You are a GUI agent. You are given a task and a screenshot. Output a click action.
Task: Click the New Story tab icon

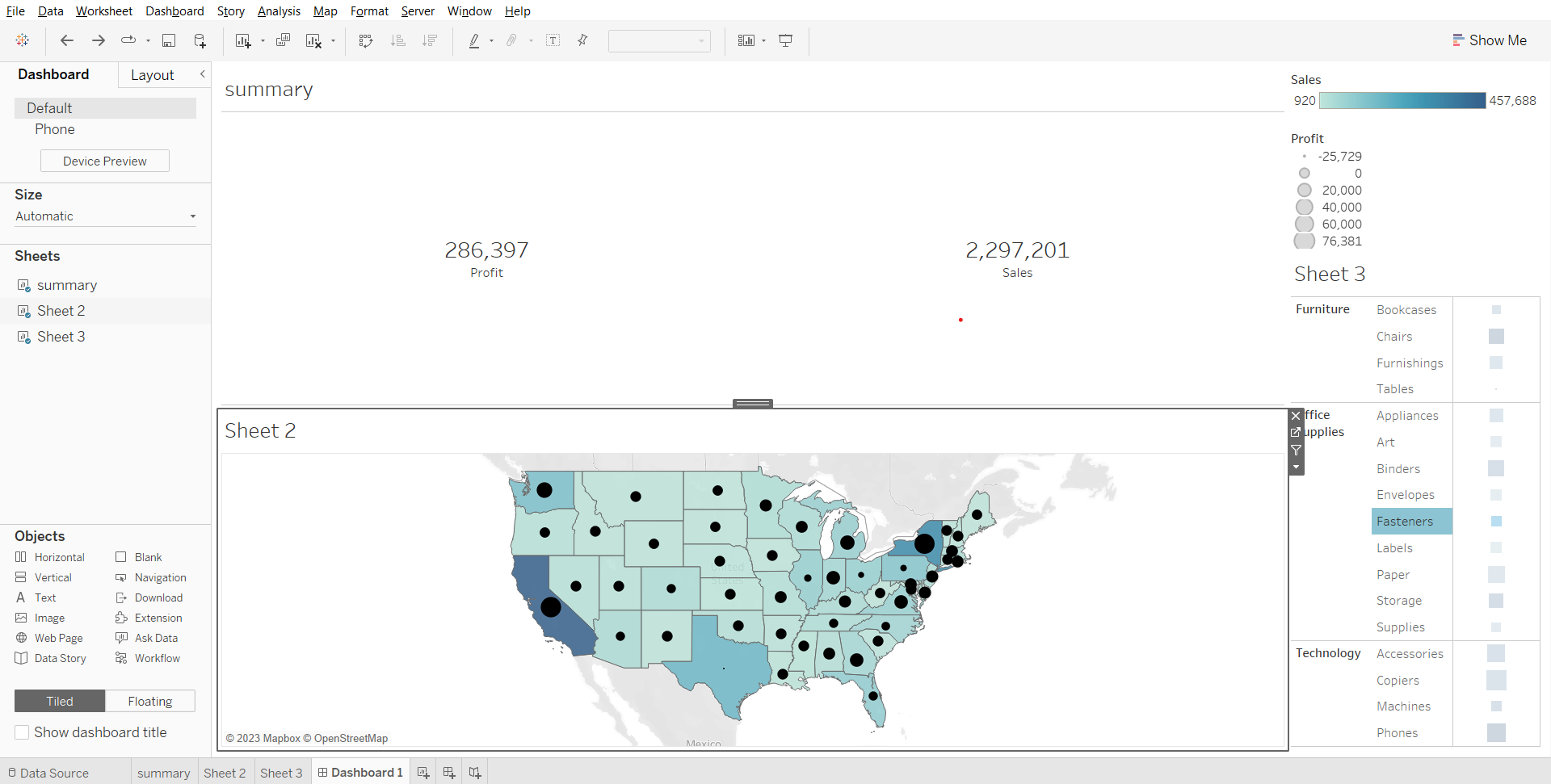[x=475, y=773]
